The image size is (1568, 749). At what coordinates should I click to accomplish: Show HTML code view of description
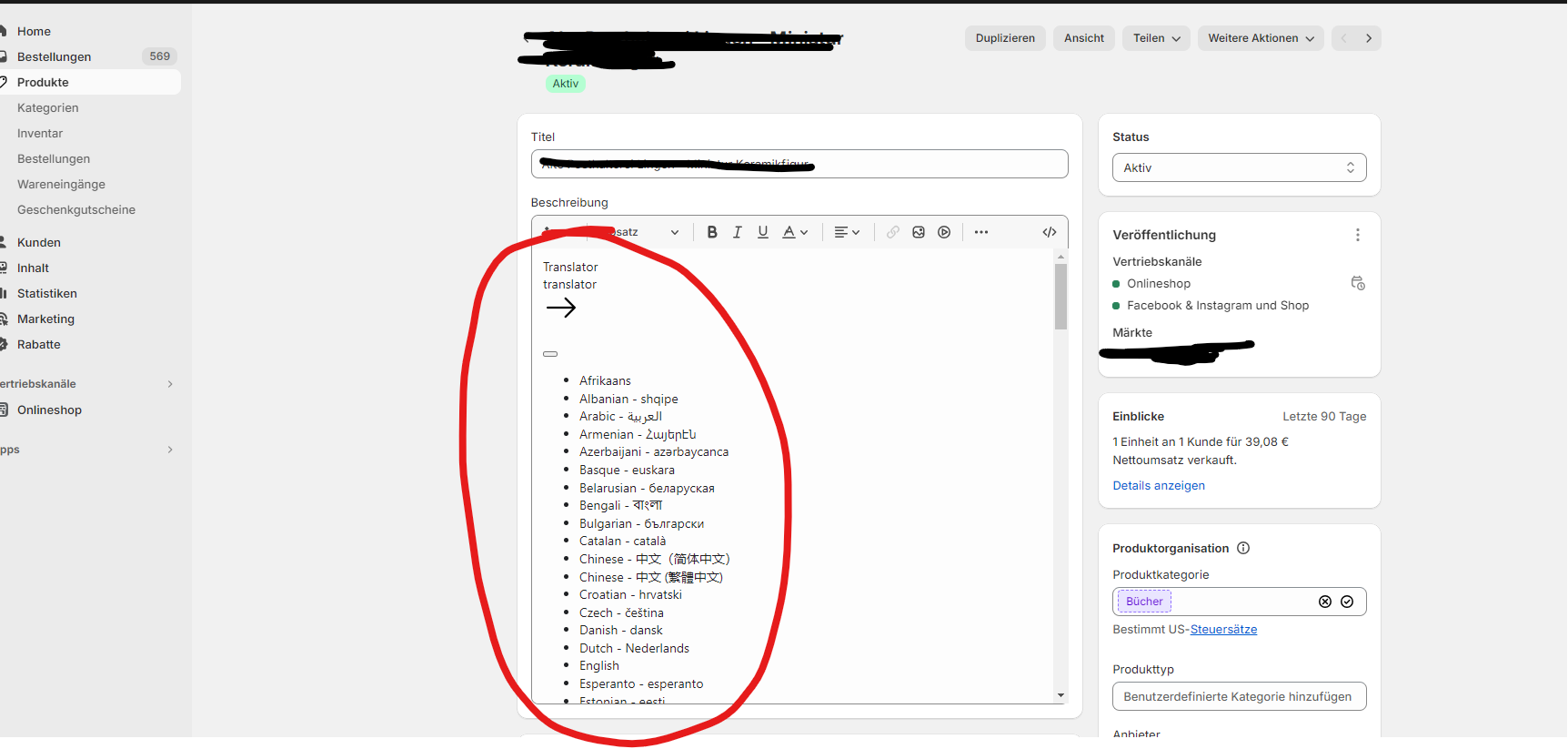point(1050,232)
